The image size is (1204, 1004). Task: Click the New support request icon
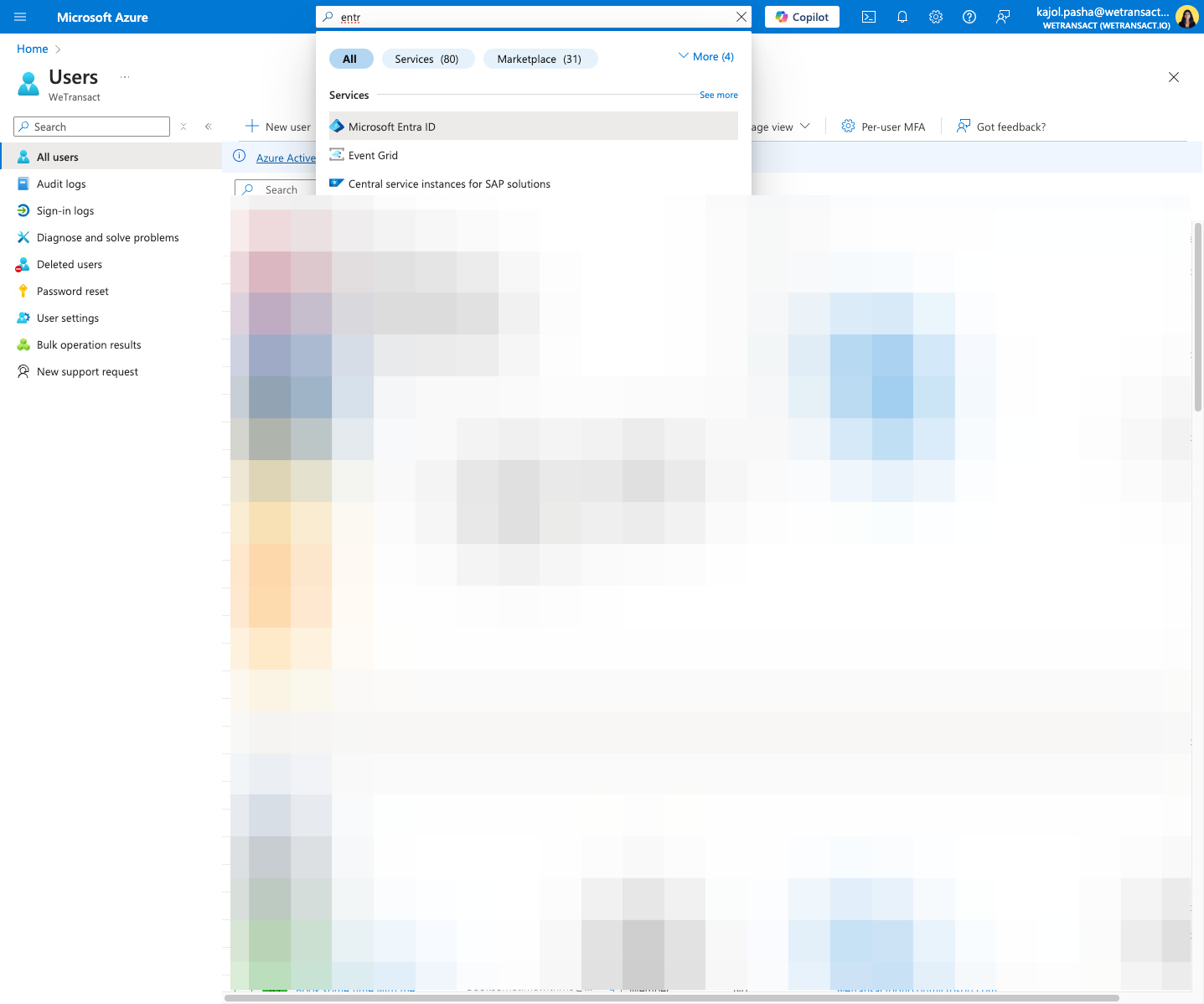[x=23, y=371]
